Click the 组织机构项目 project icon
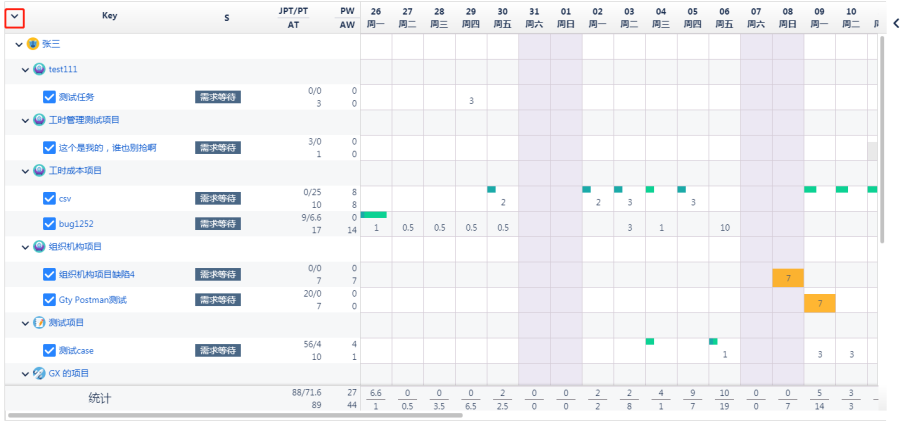The image size is (900, 422). [40, 246]
